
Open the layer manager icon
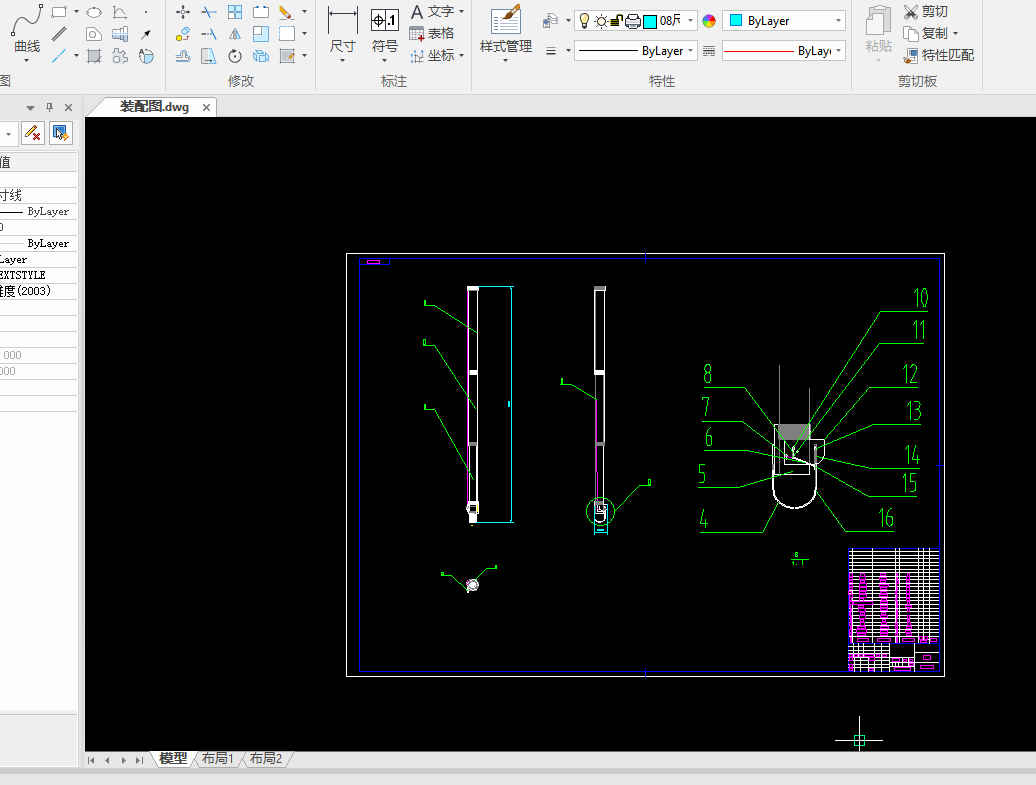click(x=550, y=21)
